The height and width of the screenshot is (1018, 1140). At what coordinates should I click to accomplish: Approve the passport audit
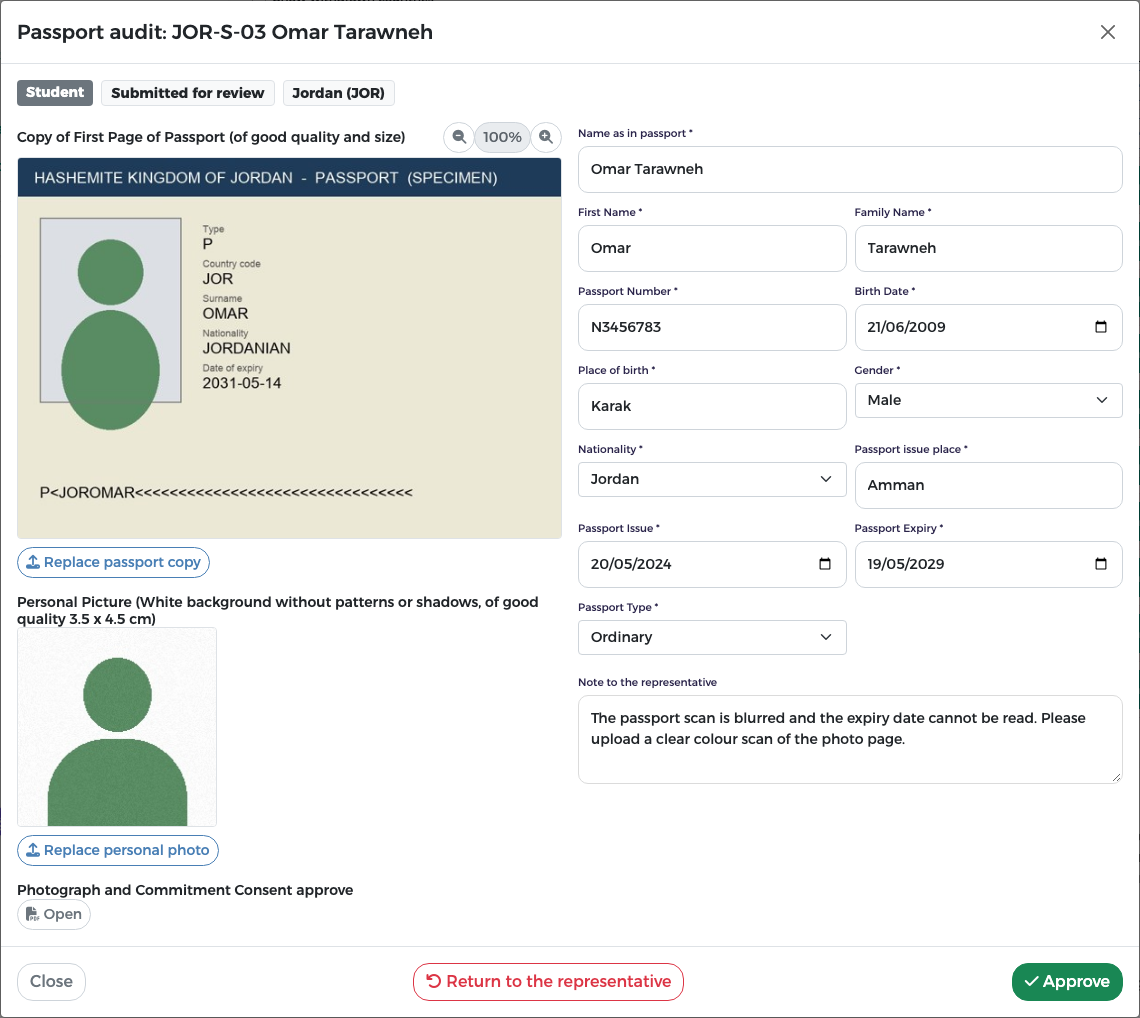tap(1067, 982)
